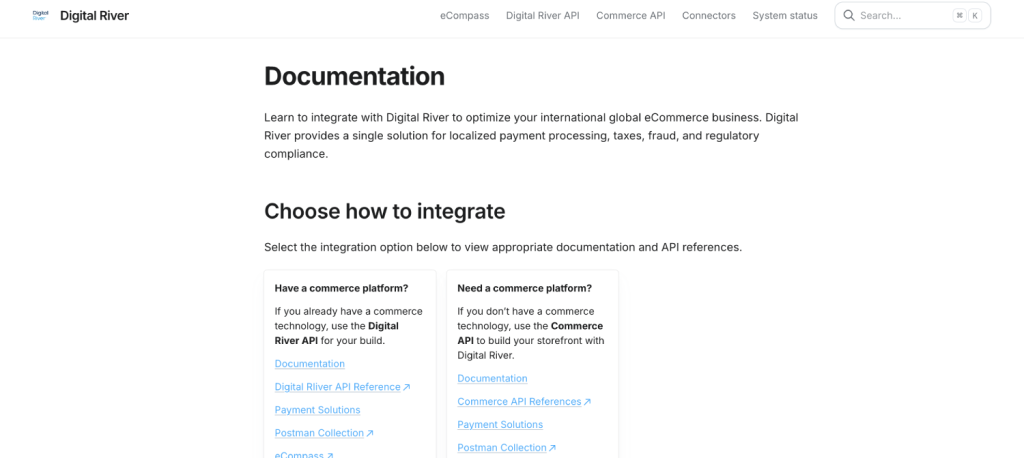Click the K shortcut key badge
This screenshot has height=458, width=1024.
[975, 16]
